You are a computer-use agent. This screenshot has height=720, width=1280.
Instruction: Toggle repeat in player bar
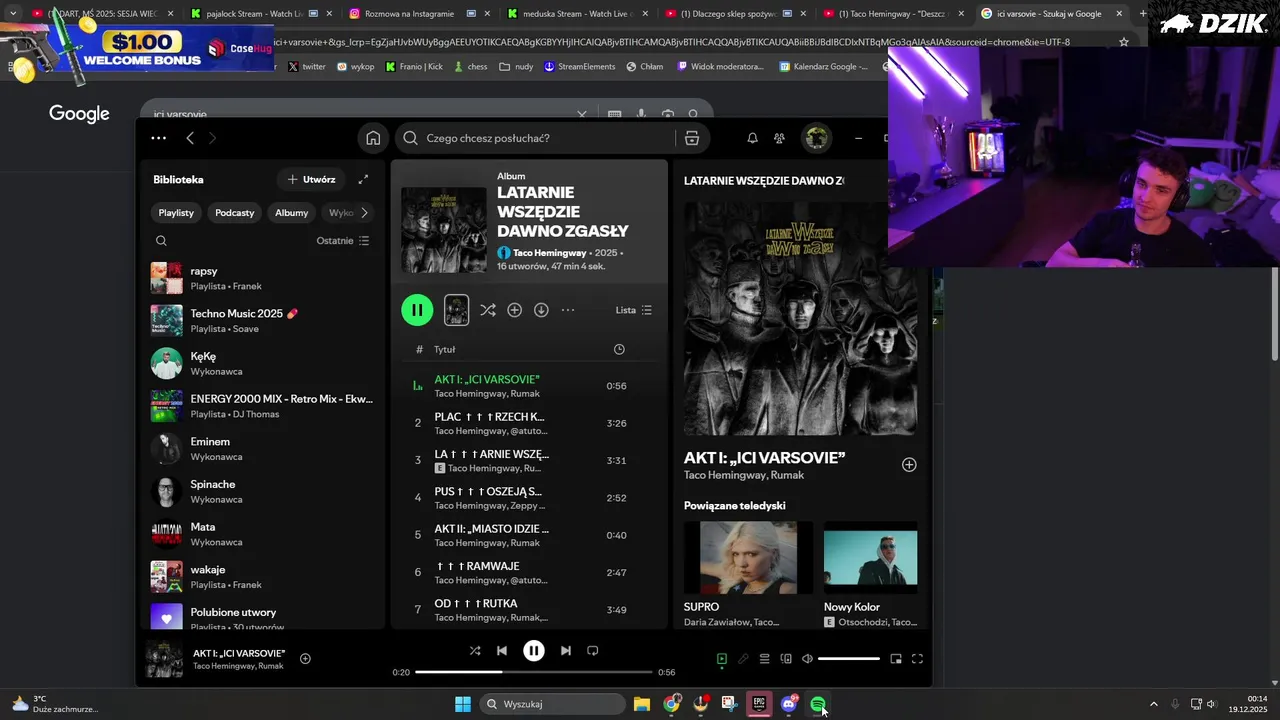pos(593,651)
